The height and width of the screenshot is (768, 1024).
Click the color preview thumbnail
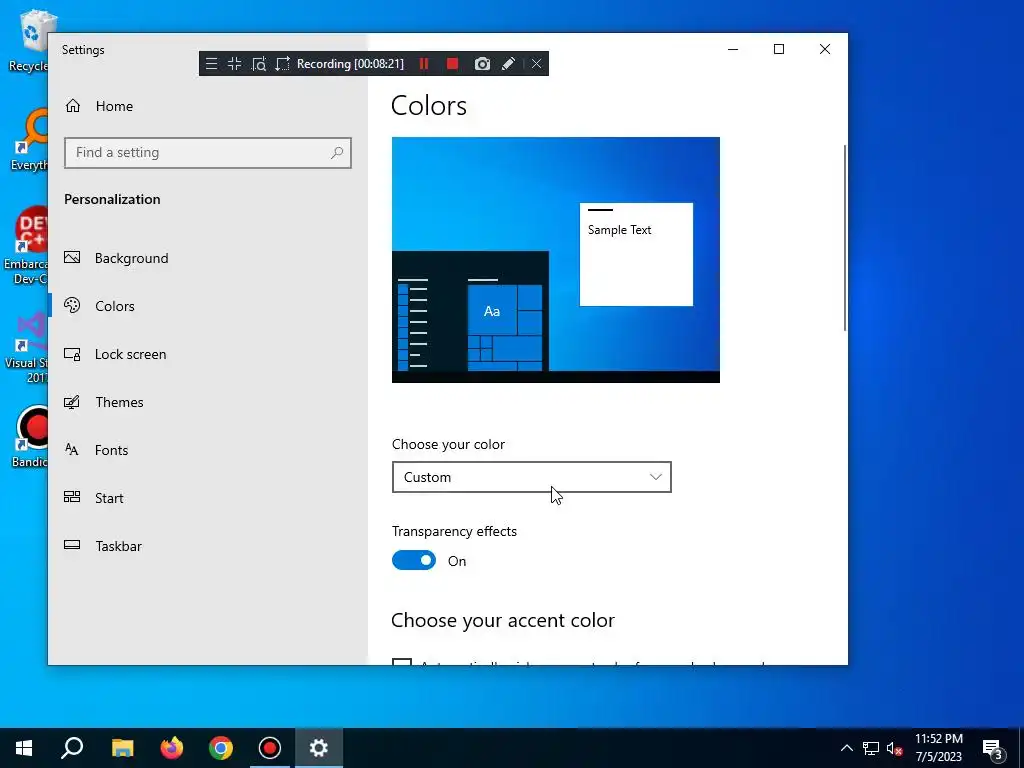coord(556,260)
